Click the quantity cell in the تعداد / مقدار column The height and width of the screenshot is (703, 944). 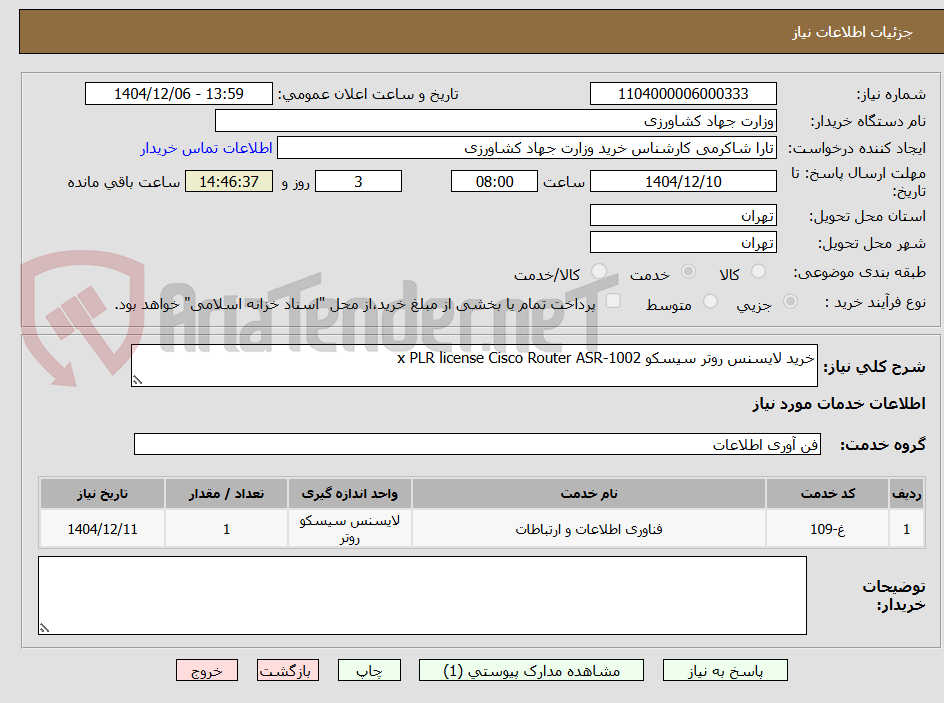pos(226,529)
